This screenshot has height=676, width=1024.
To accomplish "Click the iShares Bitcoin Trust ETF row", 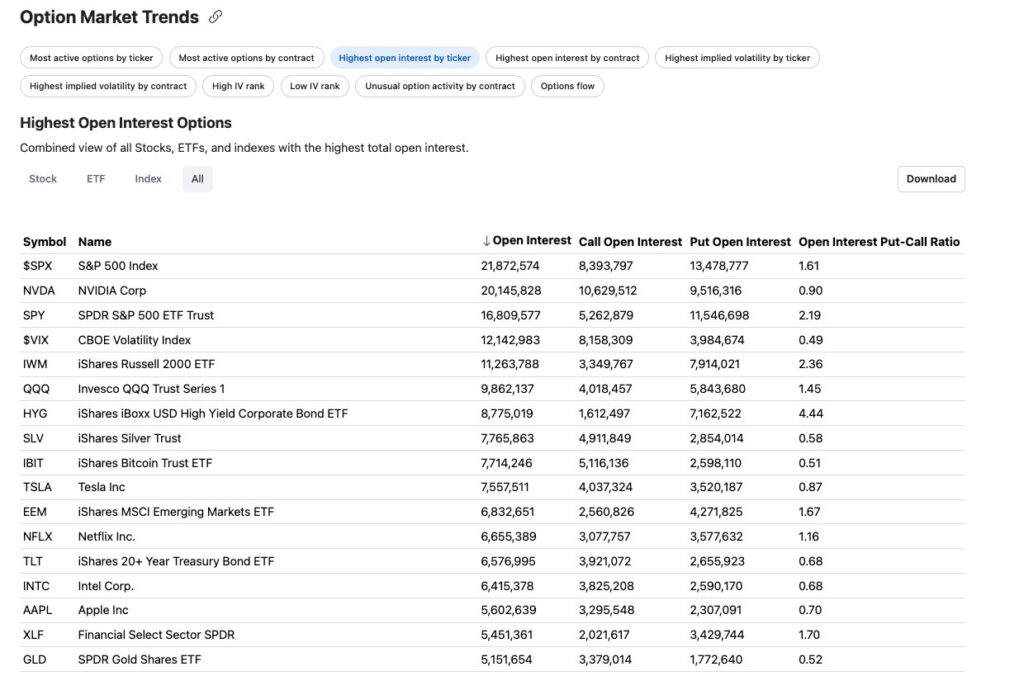I will 145,463.
